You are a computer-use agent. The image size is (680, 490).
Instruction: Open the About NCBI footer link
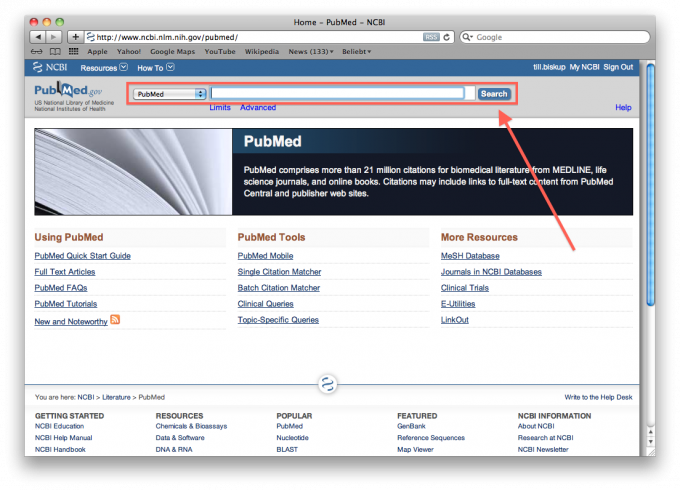tap(536, 426)
